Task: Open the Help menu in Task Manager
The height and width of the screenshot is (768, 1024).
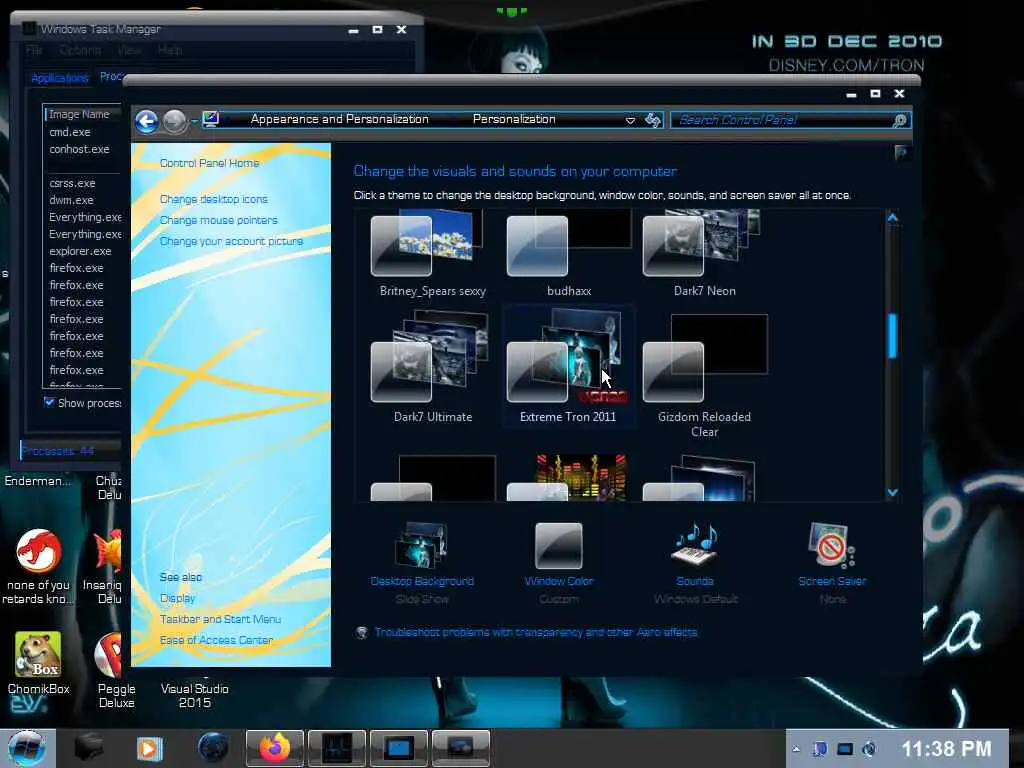Action: [x=170, y=50]
